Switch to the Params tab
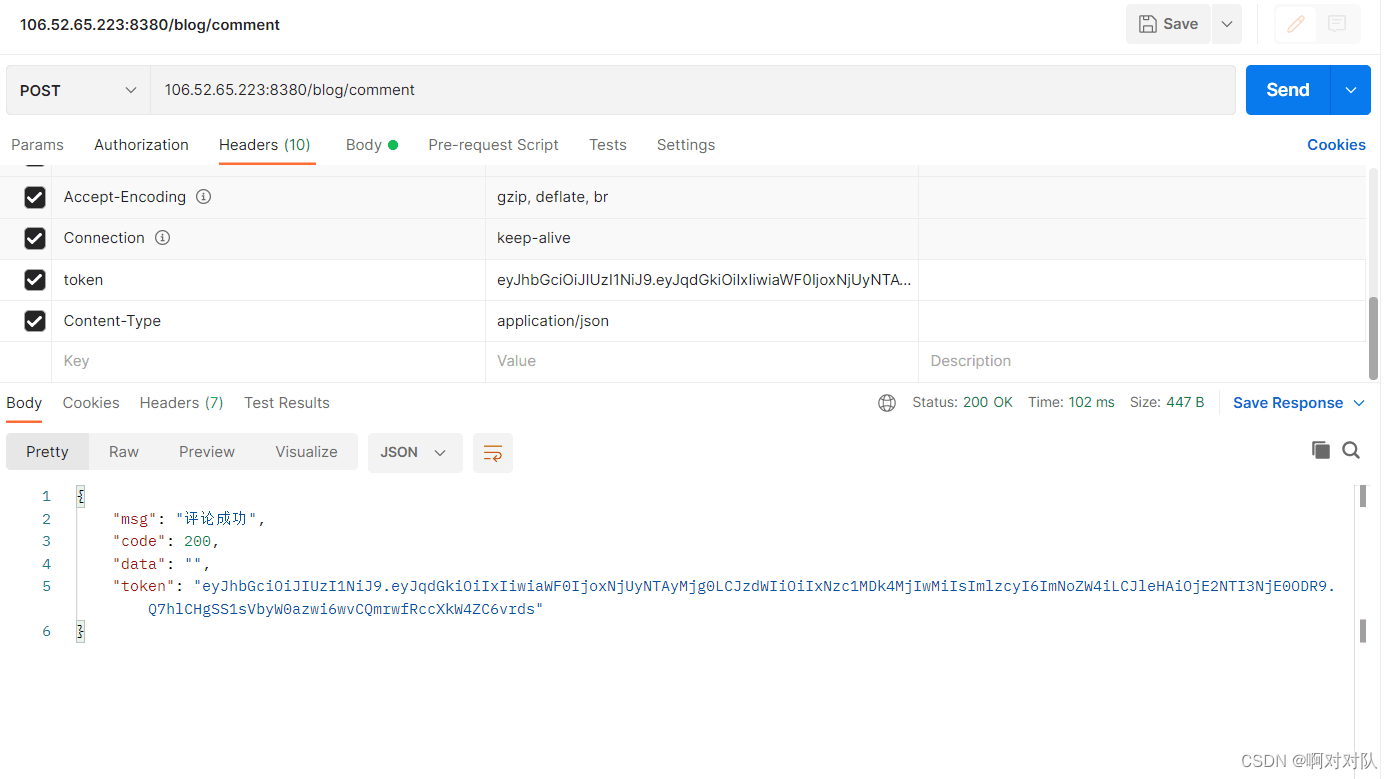Screen dimensions: 1393x779 coord(38,145)
